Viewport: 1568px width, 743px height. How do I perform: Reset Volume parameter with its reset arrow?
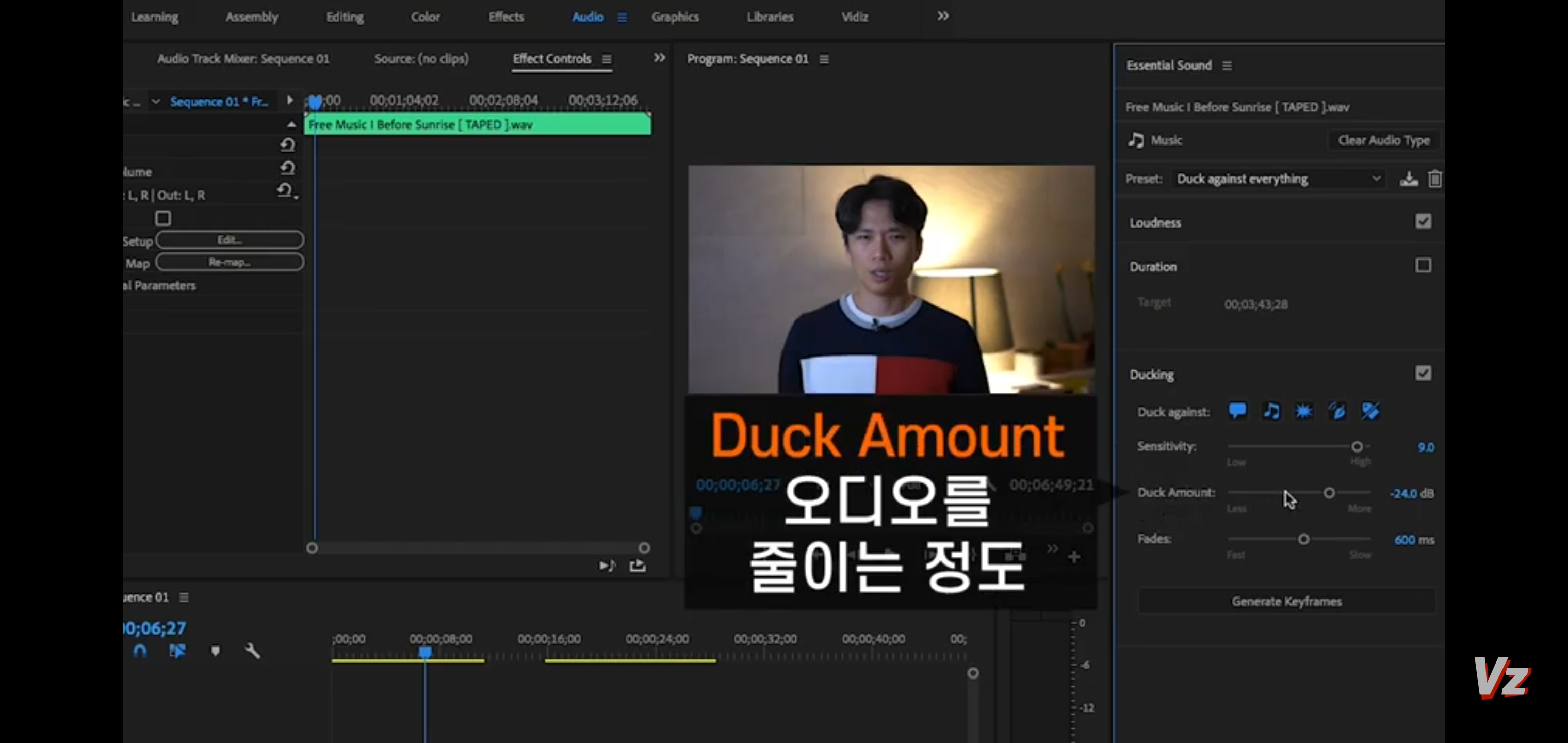(x=287, y=168)
